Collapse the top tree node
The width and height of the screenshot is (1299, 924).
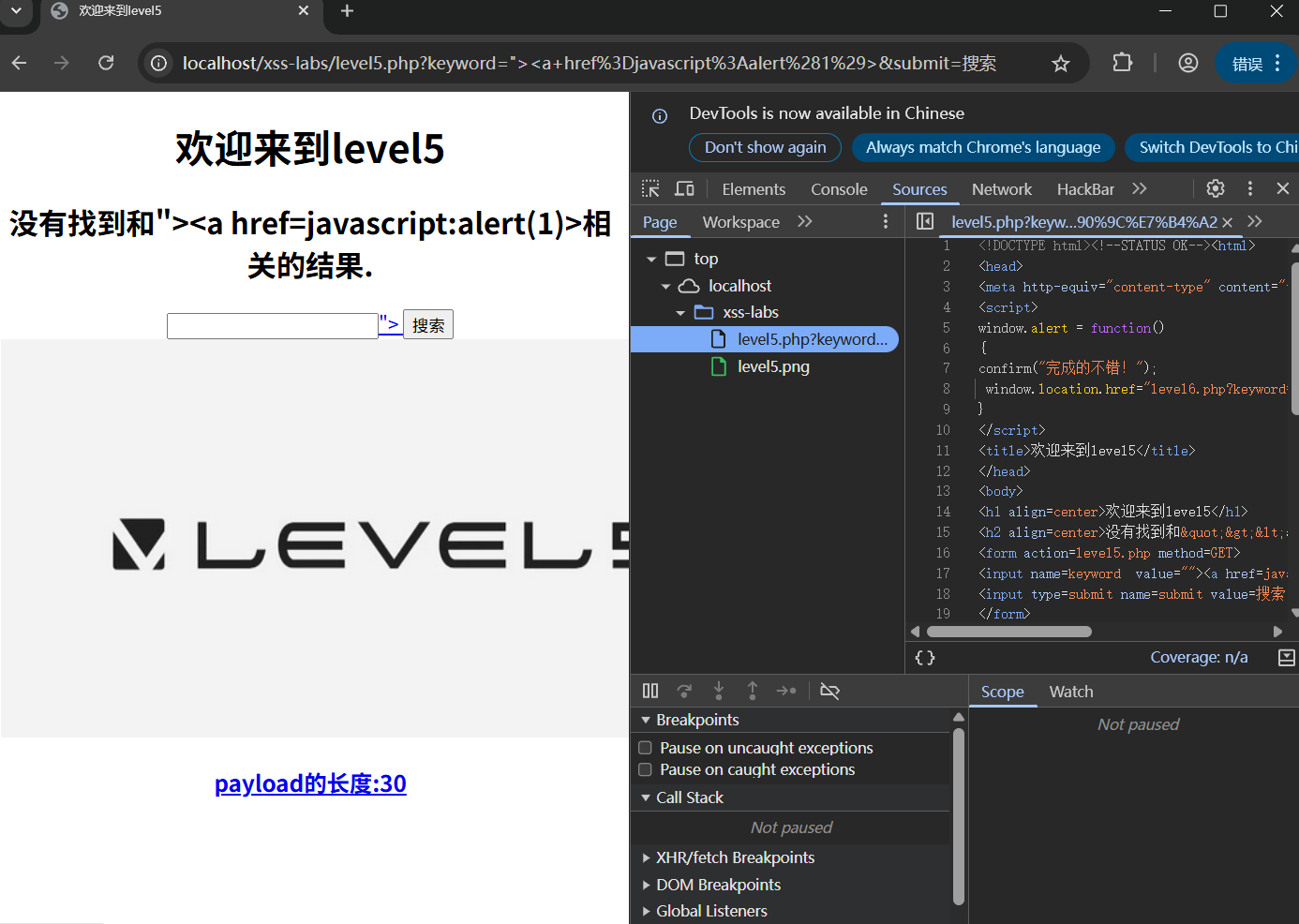click(651, 259)
